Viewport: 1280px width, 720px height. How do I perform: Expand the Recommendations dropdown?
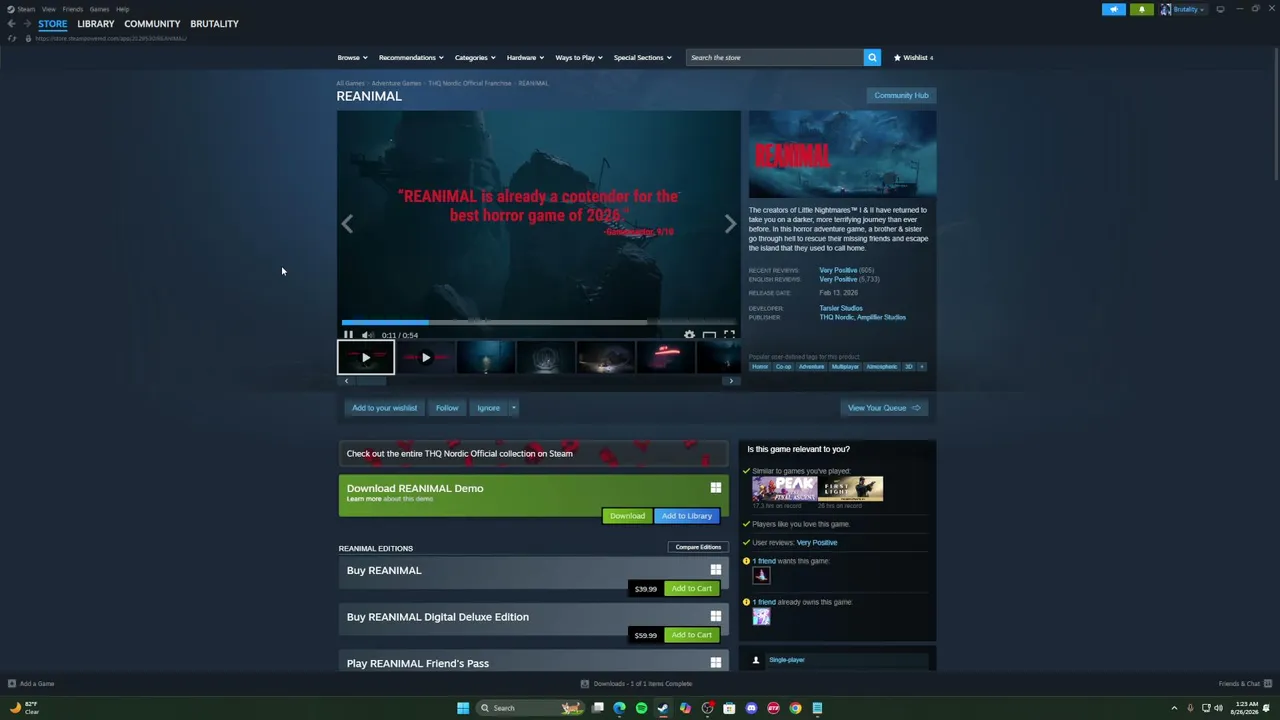[x=411, y=58]
